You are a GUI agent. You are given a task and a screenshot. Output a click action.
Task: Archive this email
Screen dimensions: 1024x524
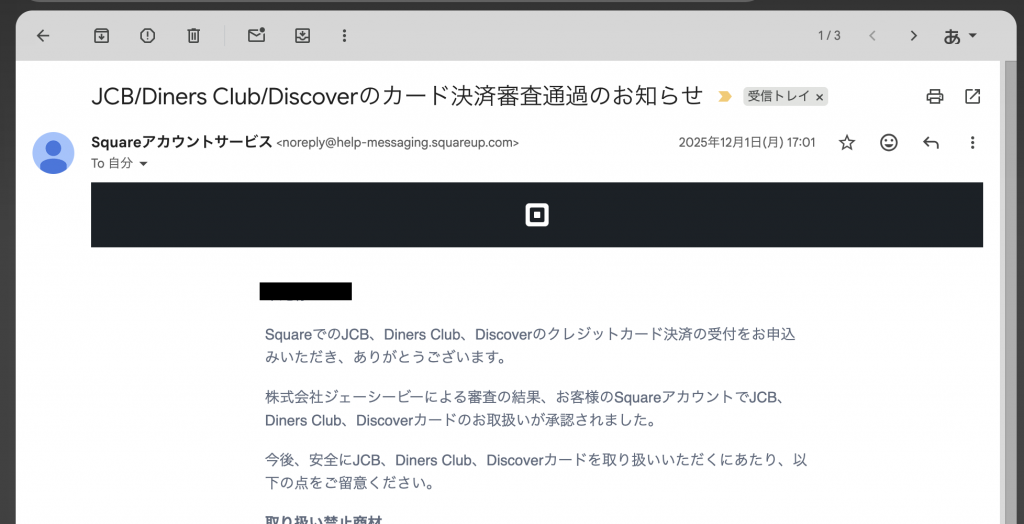click(101, 36)
